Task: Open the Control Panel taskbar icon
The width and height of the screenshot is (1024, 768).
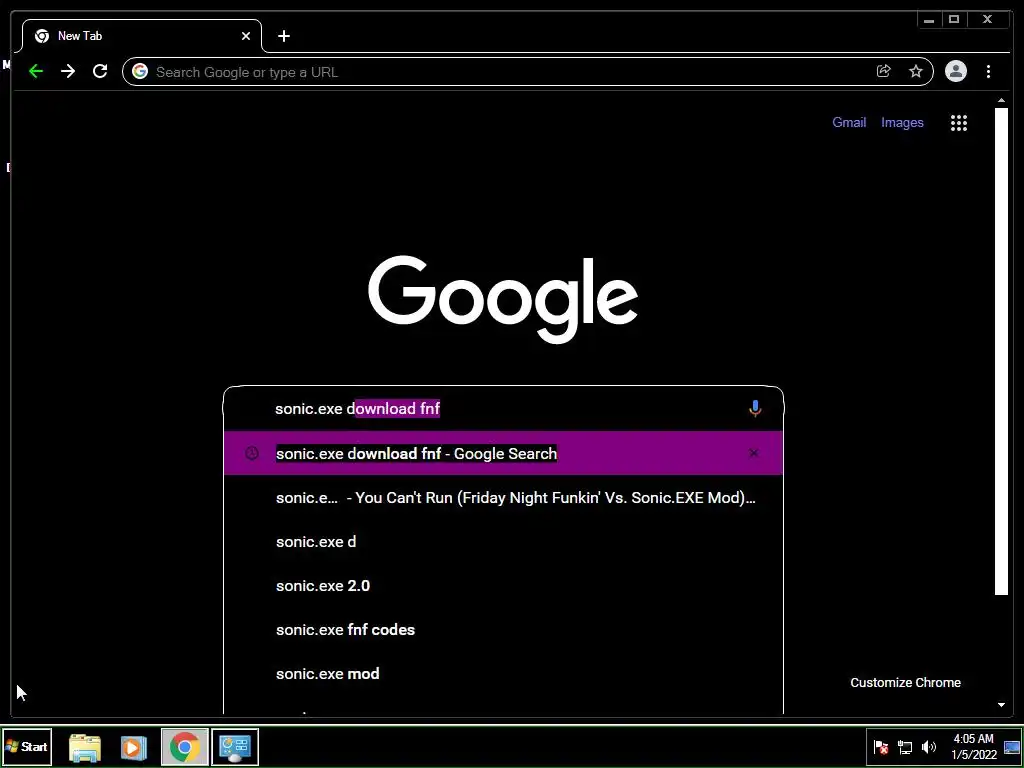Action: pos(235,747)
